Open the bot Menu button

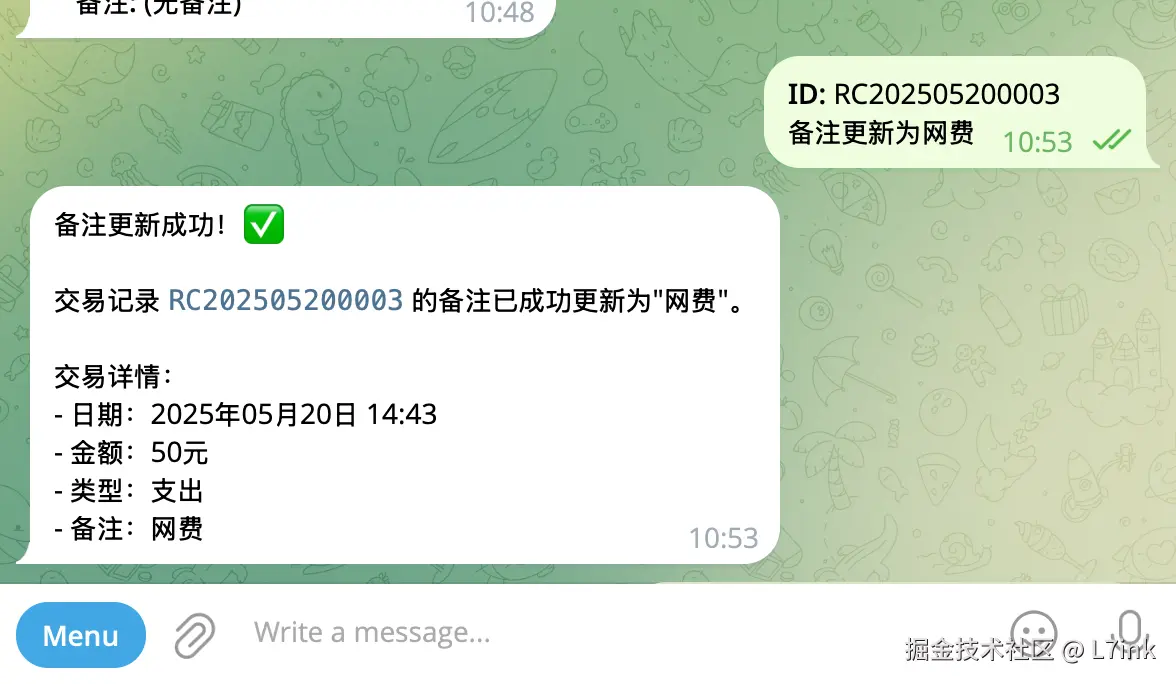pos(81,635)
